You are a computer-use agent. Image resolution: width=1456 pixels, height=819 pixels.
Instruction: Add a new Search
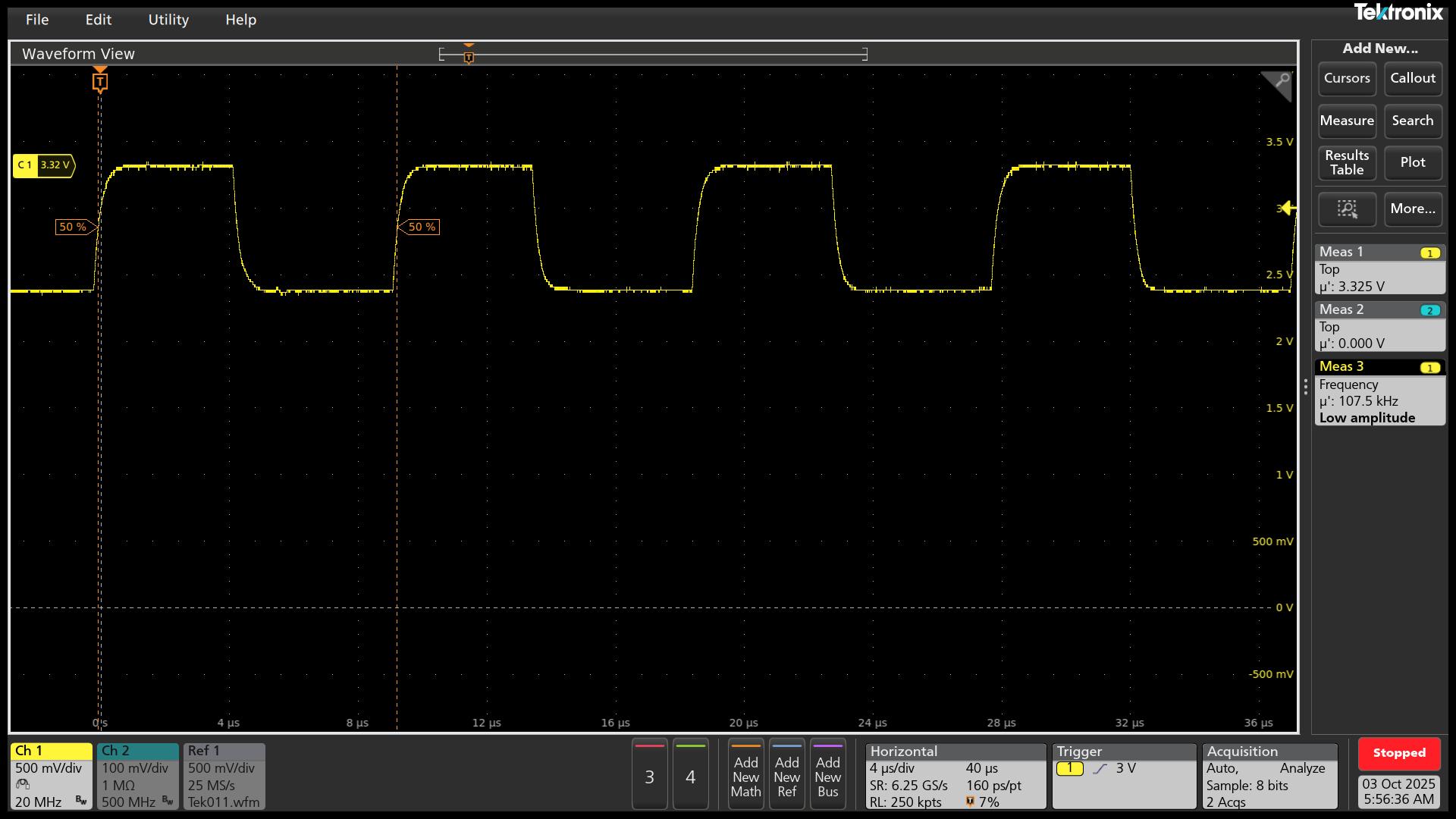tap(1413, 121)
